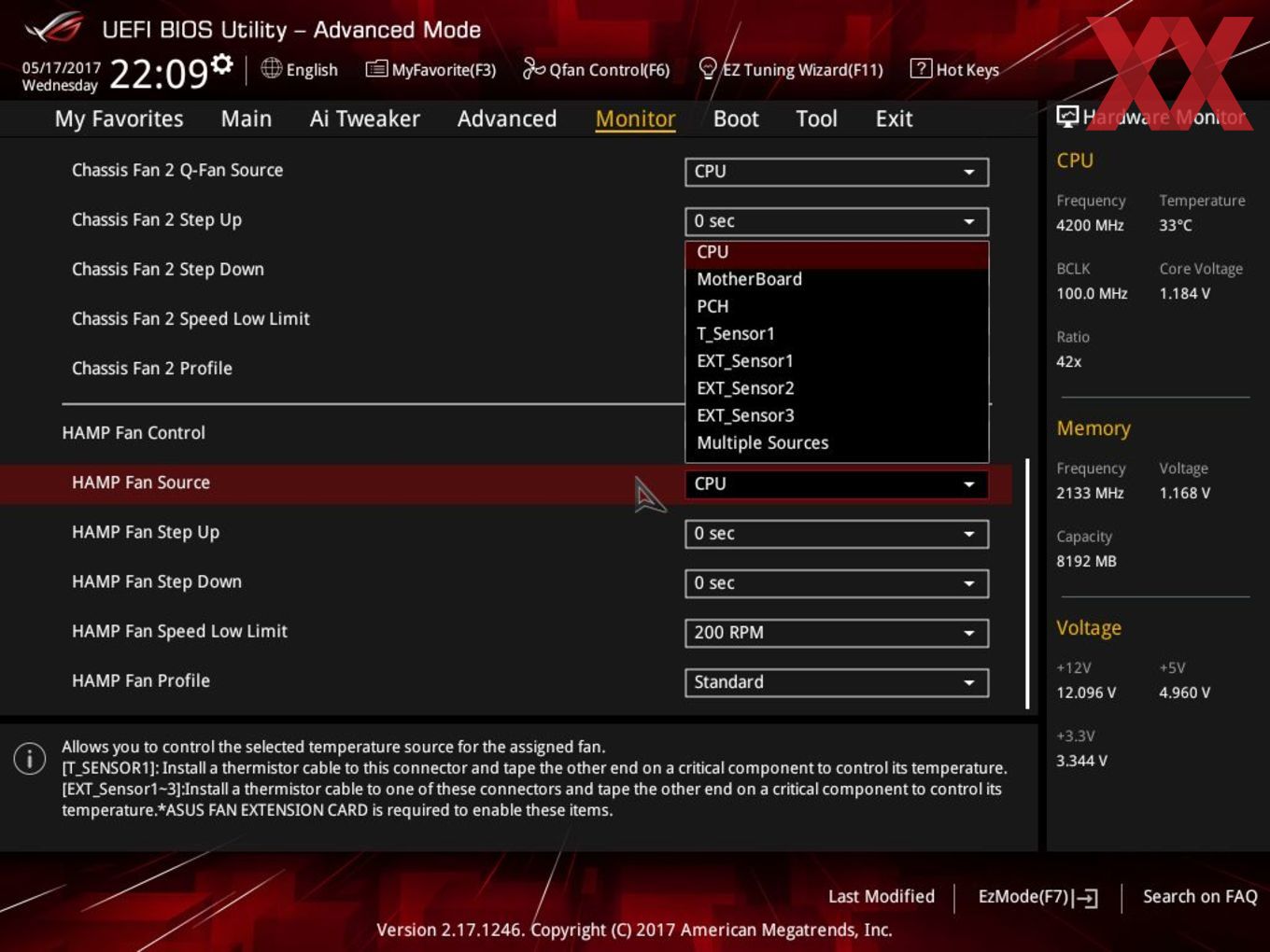Open Hot Keys help
The image size is (1270, 952).
(x=954, y=69)
